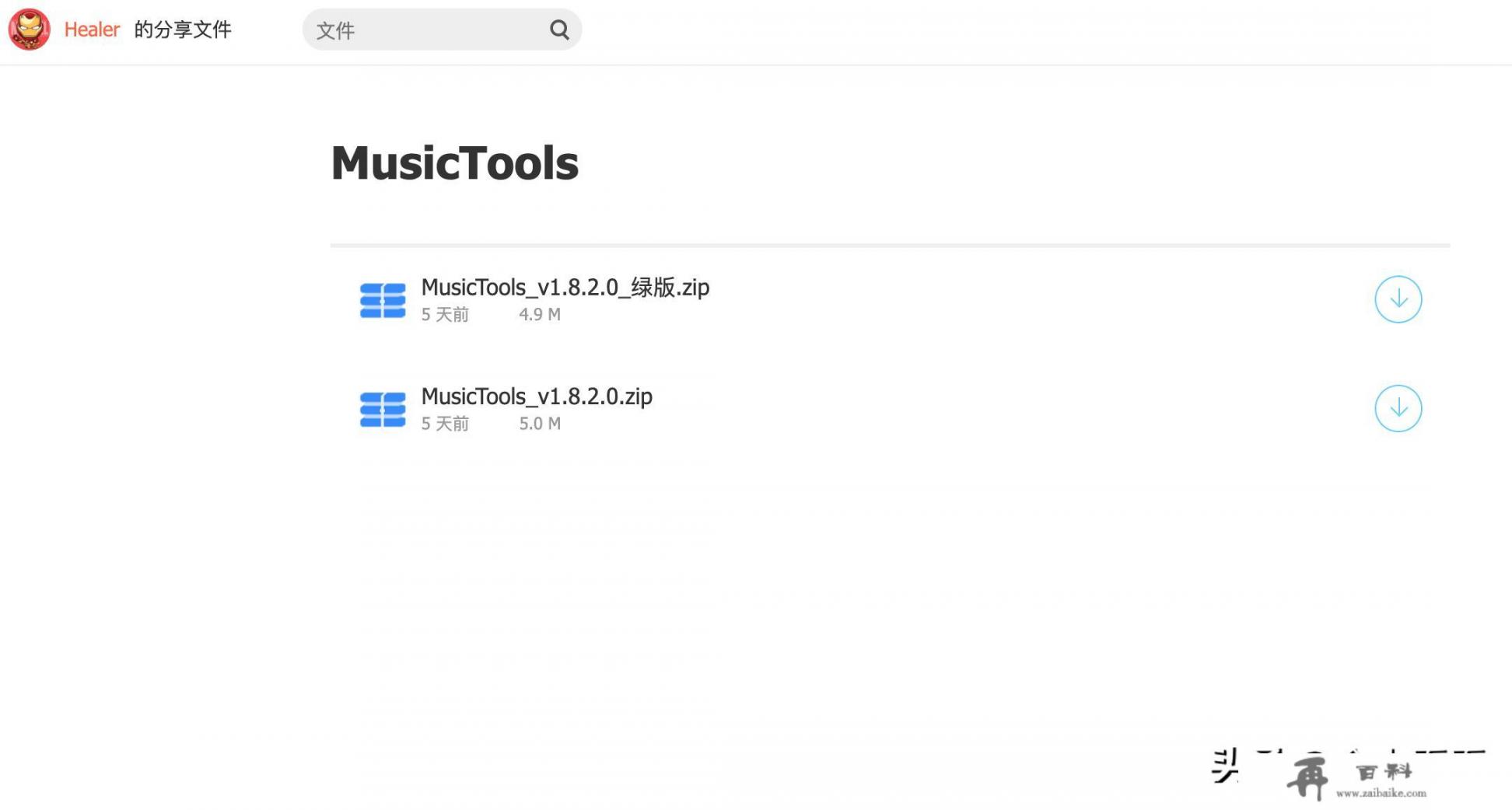This screenshot has width=1512, height=810.
Task: Click the Healer user avatar icon
Action: [30, 30]
